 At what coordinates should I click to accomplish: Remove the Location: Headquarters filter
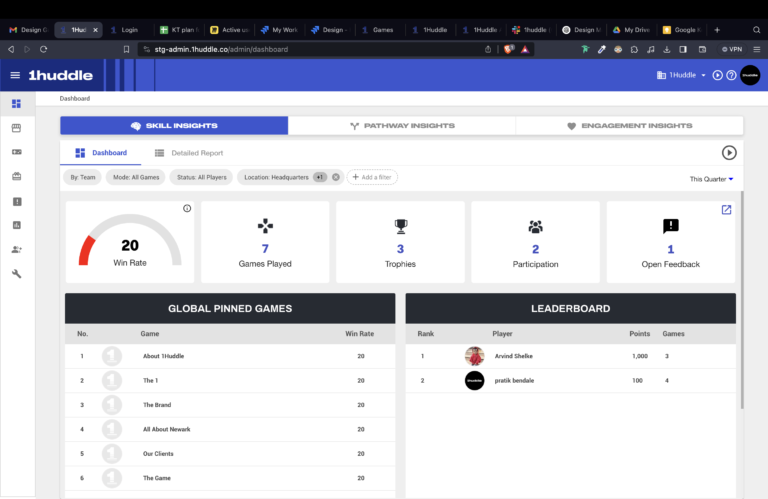pyautogui.click(x=336, y=177)
